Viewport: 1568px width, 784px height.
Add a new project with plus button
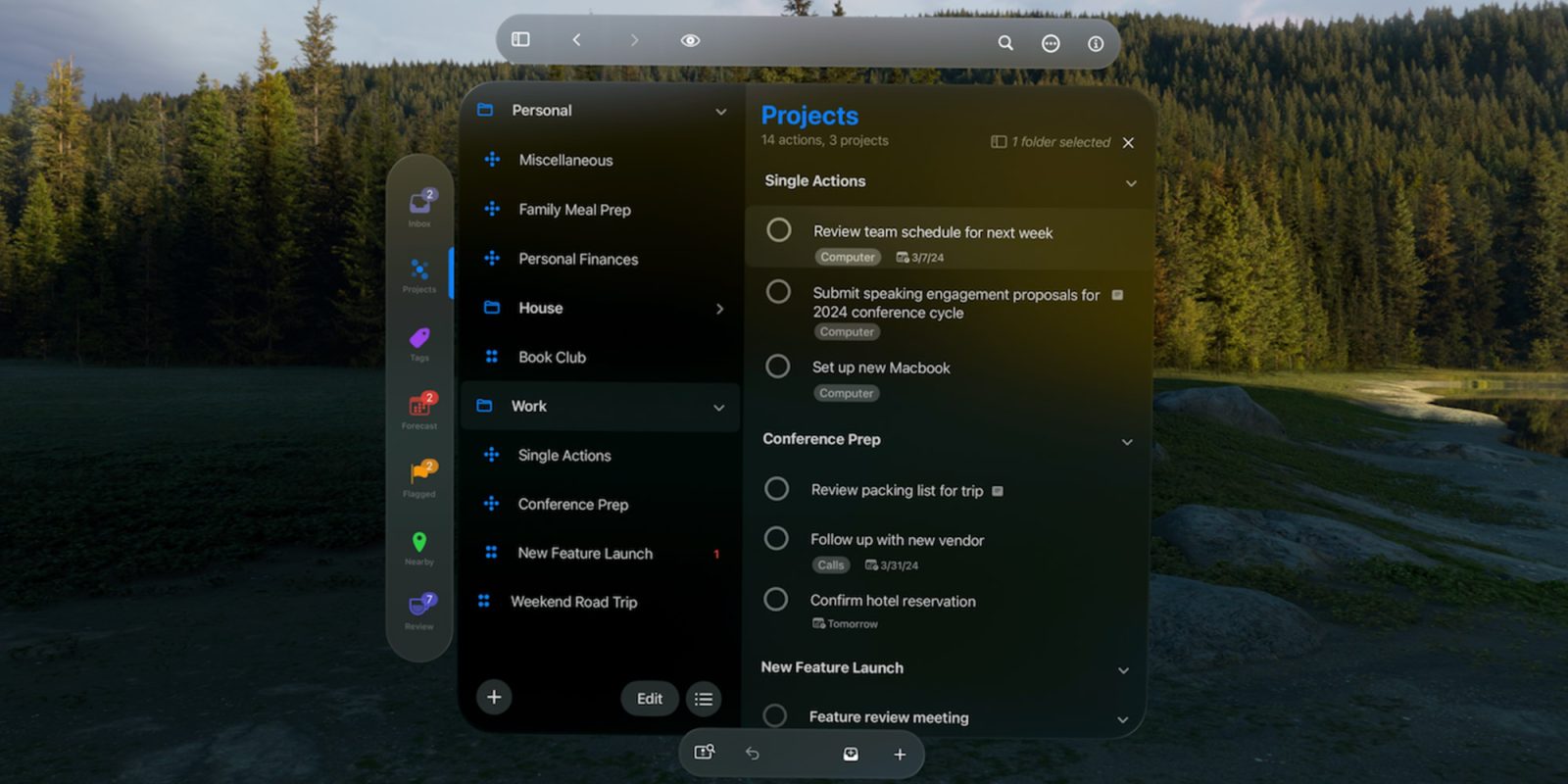click(494, 697)
